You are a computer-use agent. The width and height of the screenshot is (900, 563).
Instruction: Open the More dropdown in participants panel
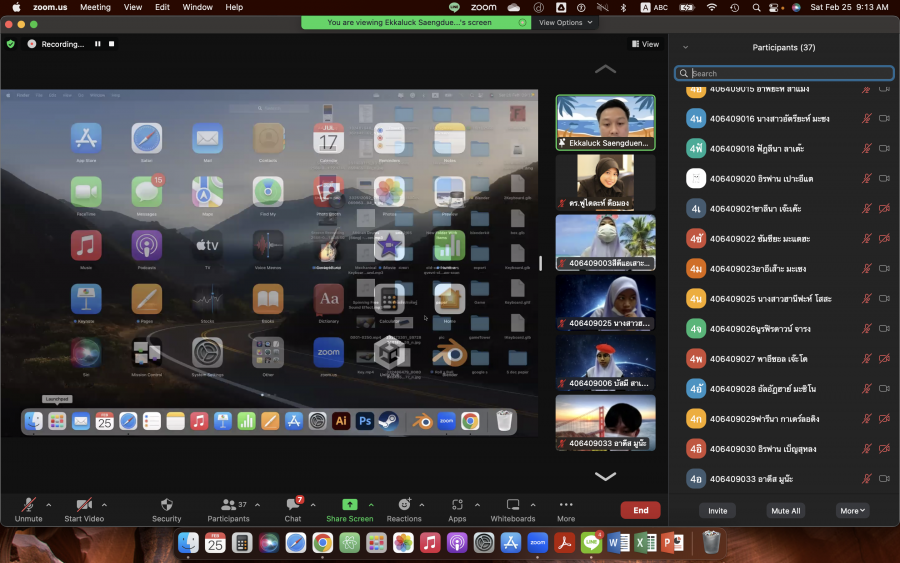[x=852, y=510]
